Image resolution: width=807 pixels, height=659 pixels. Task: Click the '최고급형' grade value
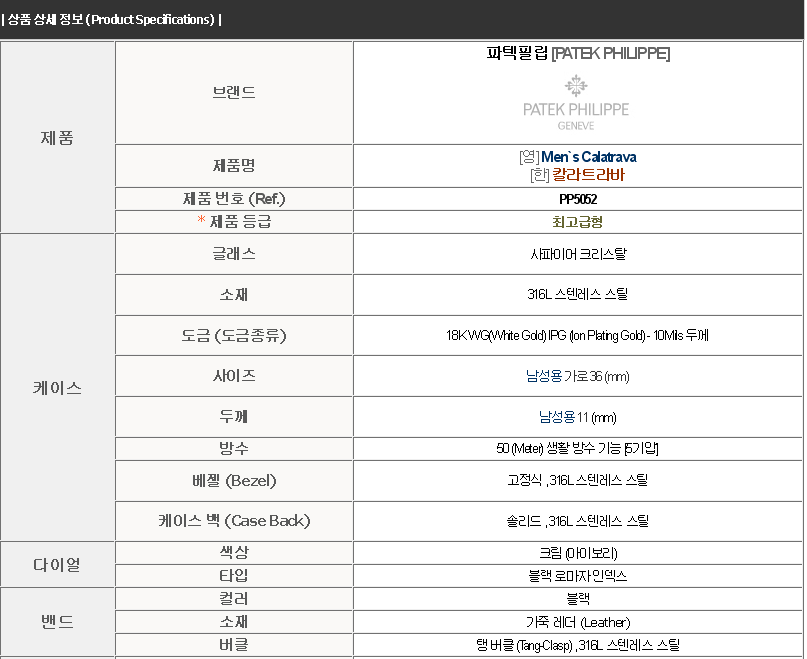pos(577,222)
